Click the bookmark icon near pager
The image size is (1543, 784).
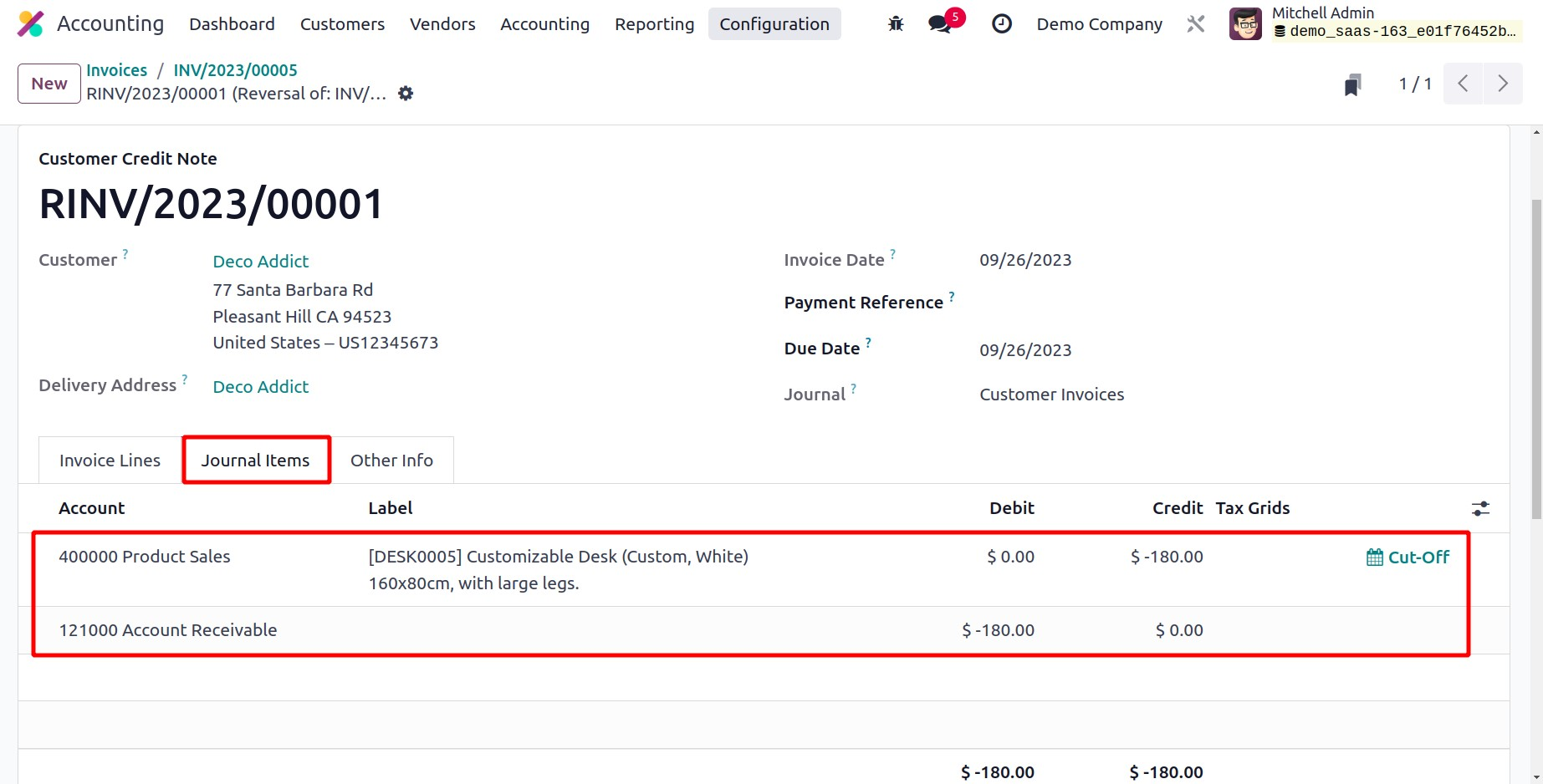point(1352,84)
